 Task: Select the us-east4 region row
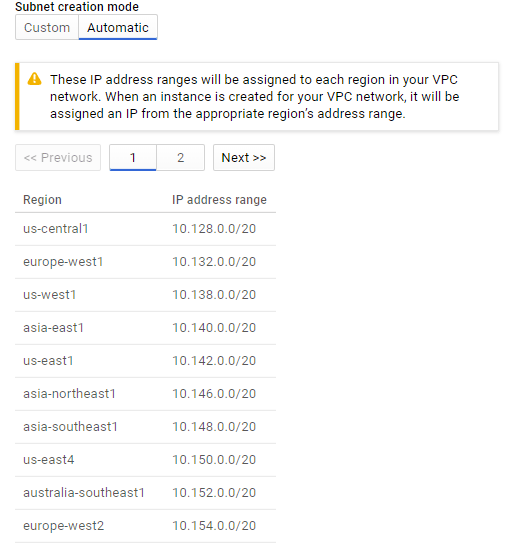click(x=145, y=460)
